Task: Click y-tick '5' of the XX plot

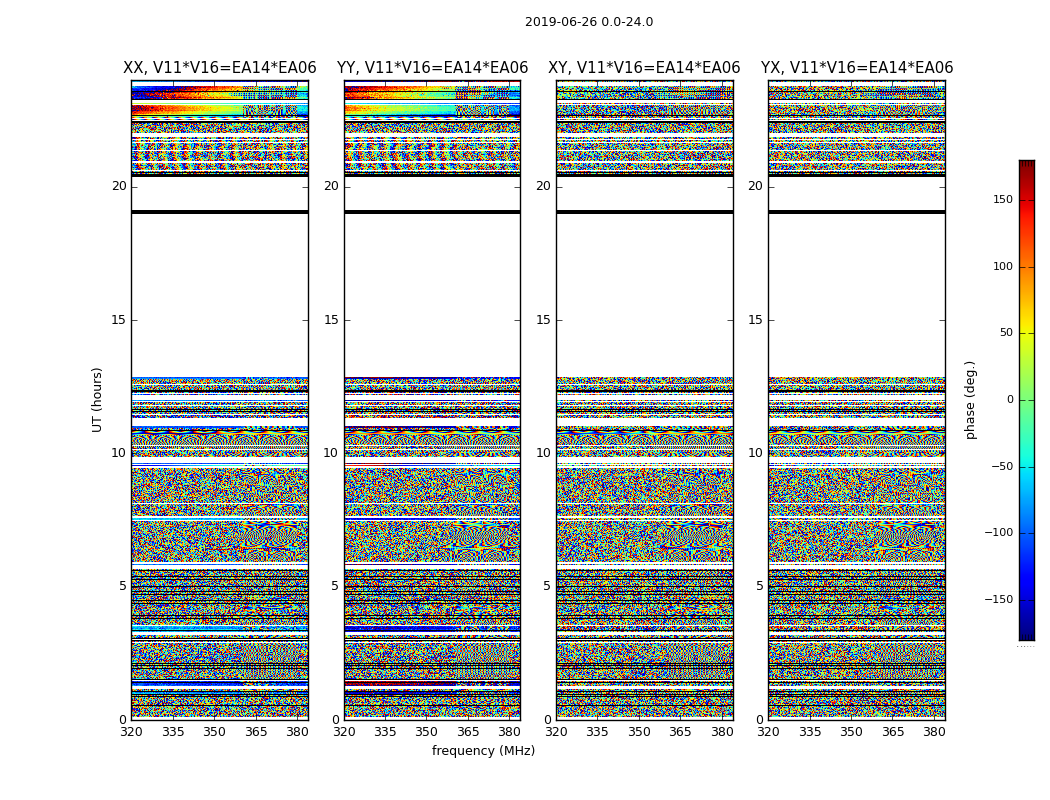Action: tap(123, 586)
